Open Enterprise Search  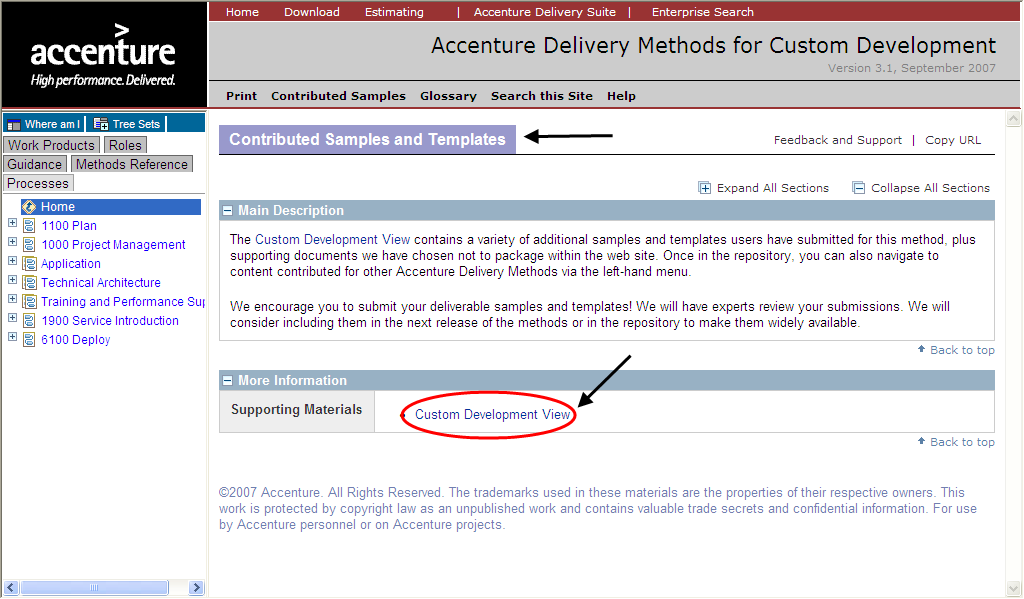tap(703, 12)
